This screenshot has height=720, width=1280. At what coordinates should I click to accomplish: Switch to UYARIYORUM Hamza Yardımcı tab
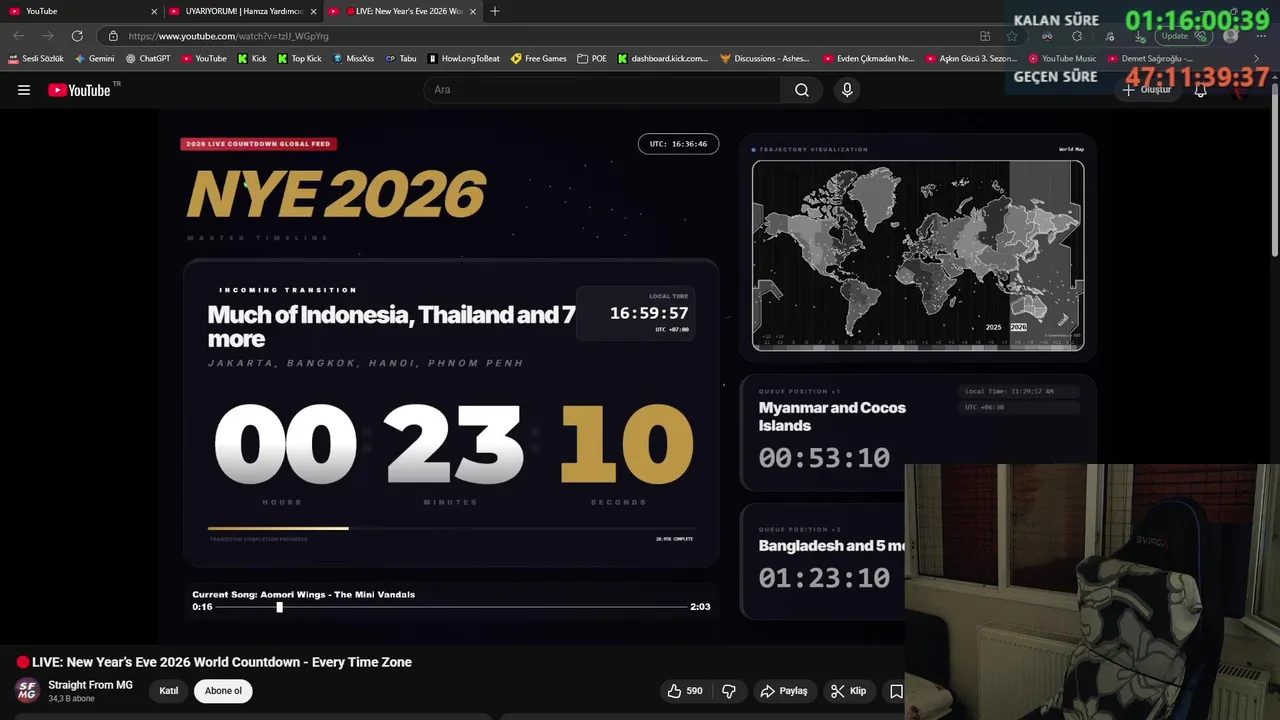243,11
